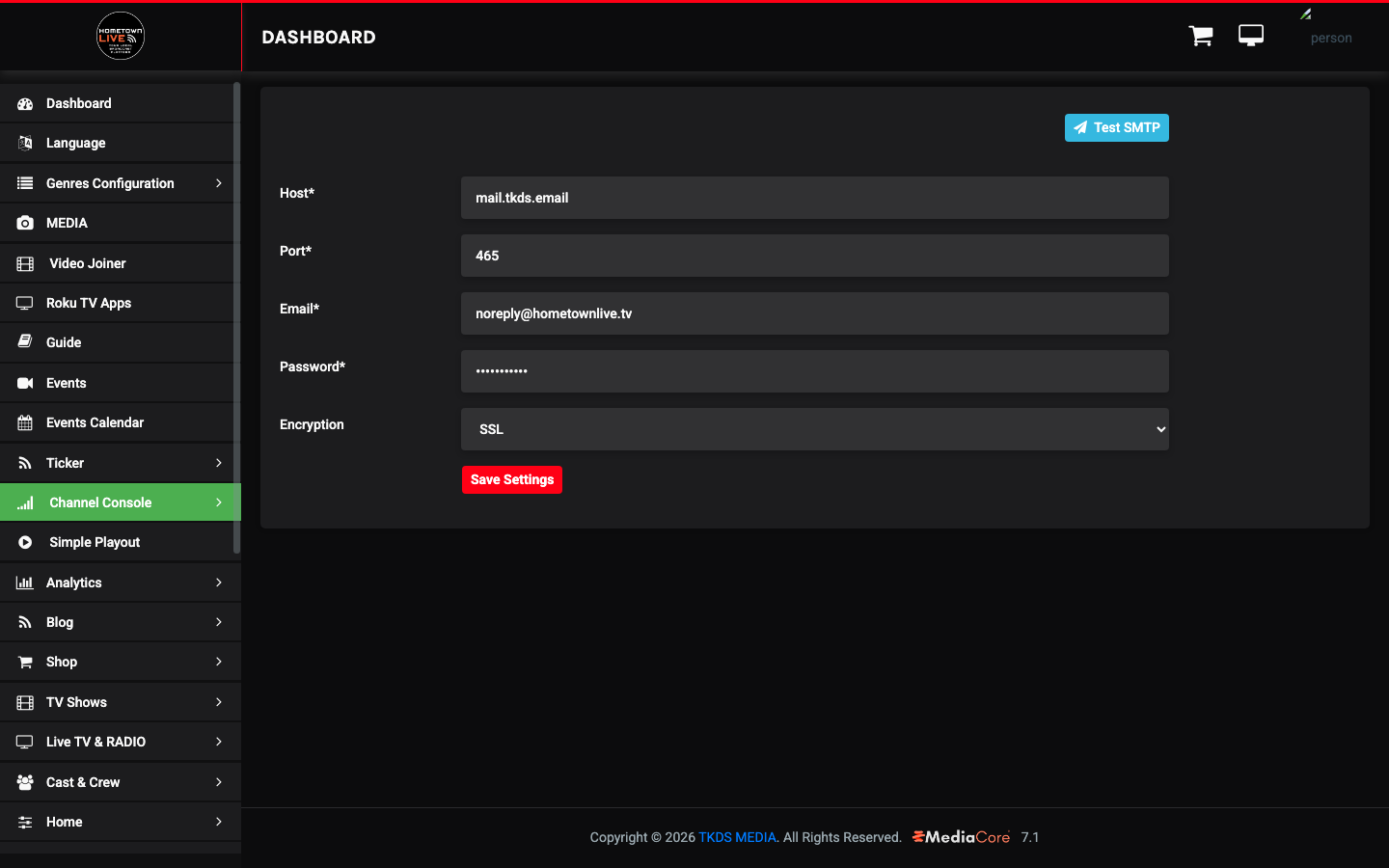Screen dimensions: 1389x868
Task: Click the Genres Configuration list icon
Action: coord(25,183)
